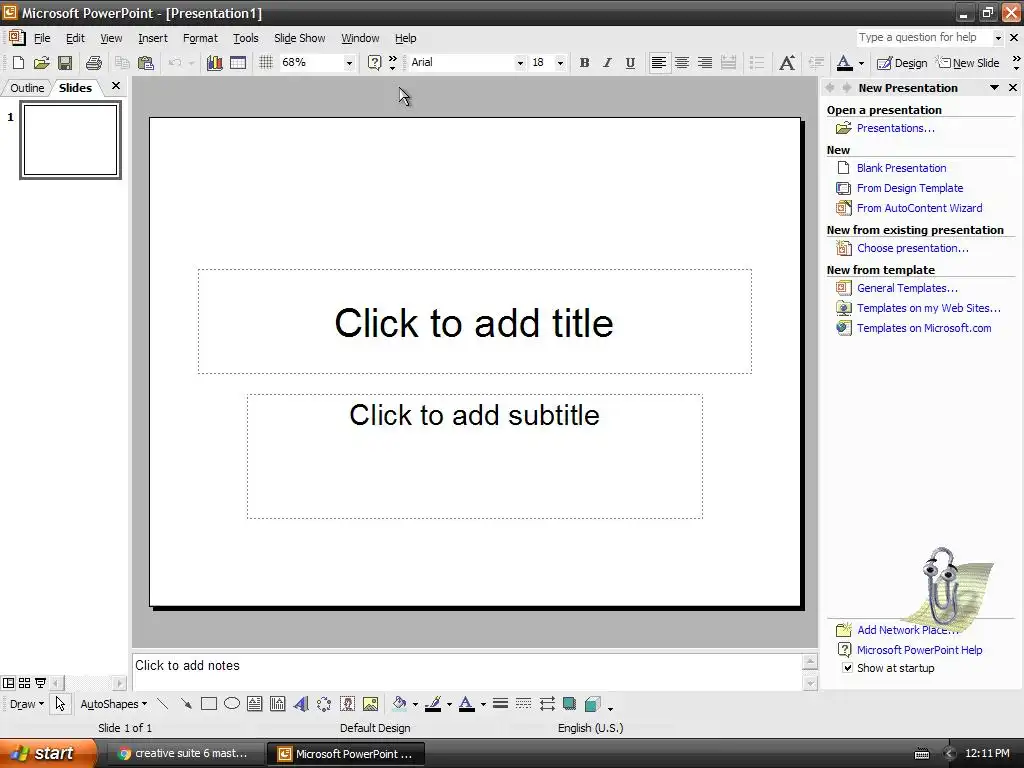The image size is (1024, 768).
Task: Open the Zoom 68% dropdown
Action: coord(349,63)
